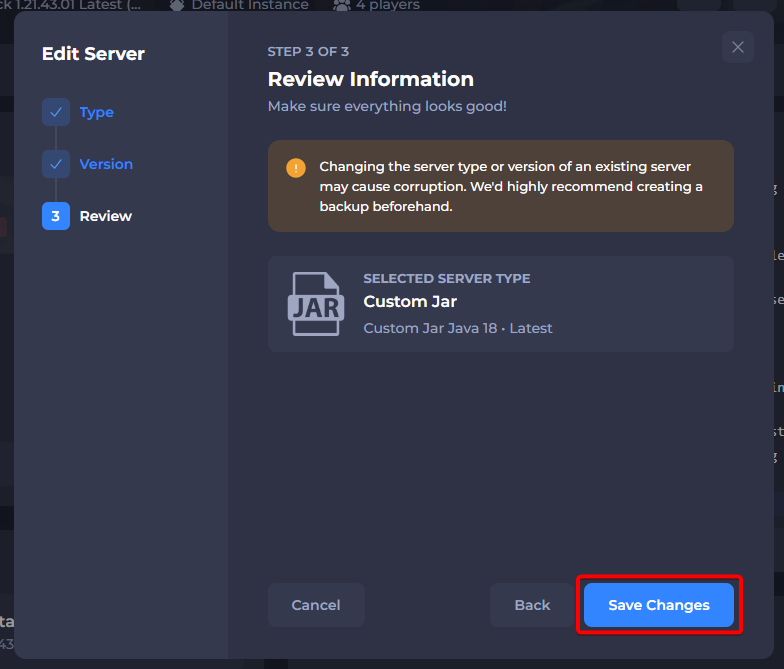This screenshot has height=669, width=784.
Task: Click 'Make sure everything looks good!' text
Action: pyautogui.click(x=387, y=106)
